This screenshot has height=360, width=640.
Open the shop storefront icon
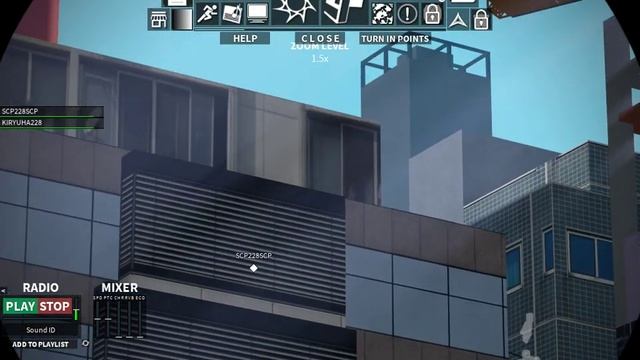click(159, 19)
